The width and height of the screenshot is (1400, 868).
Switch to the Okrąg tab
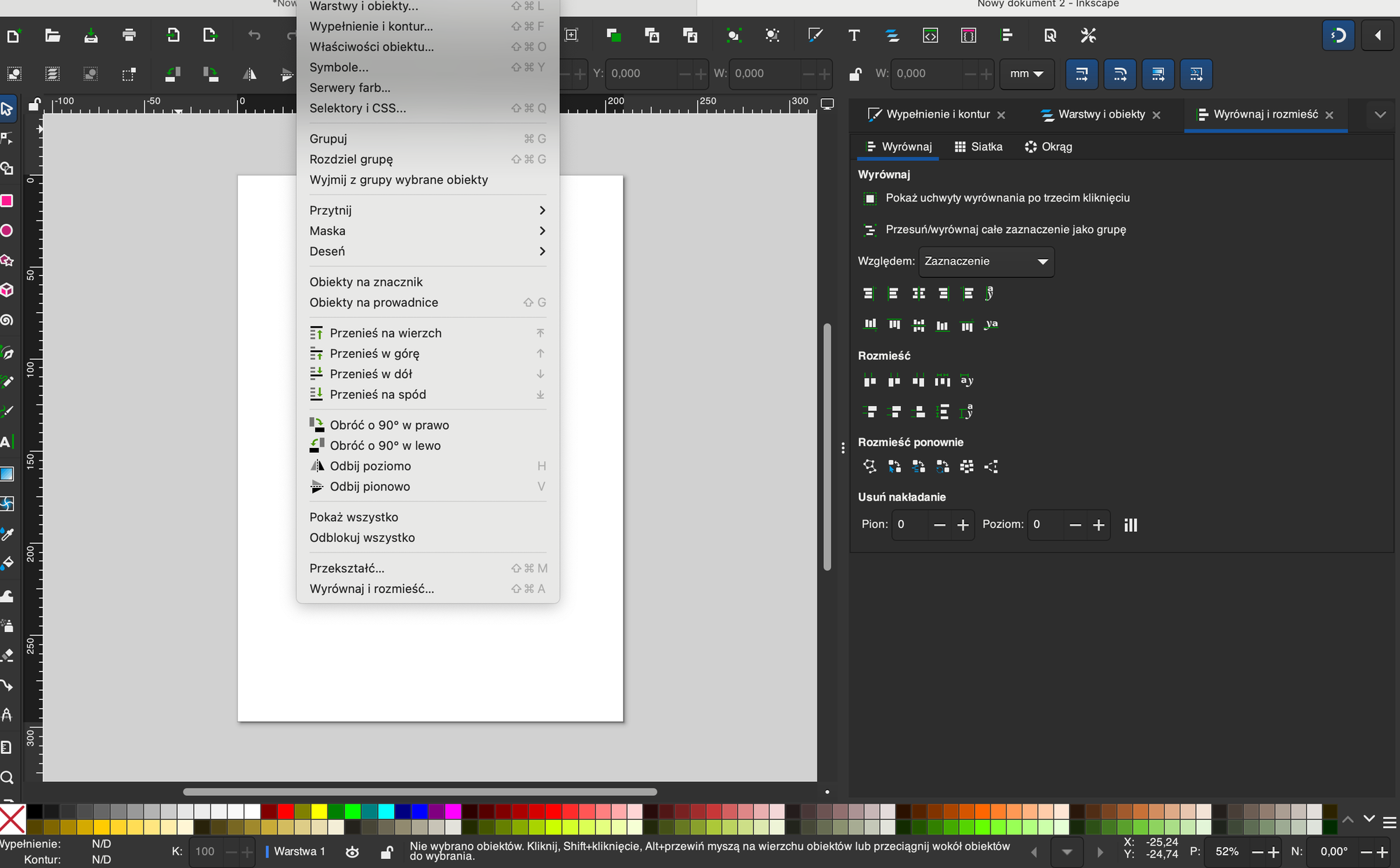point(1049,147)
